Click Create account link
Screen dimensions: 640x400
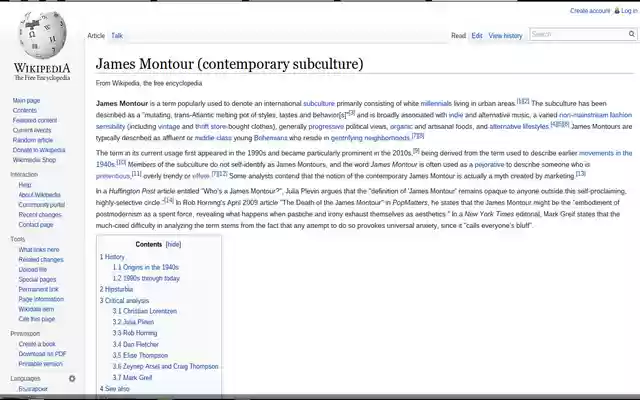(590, 11)
